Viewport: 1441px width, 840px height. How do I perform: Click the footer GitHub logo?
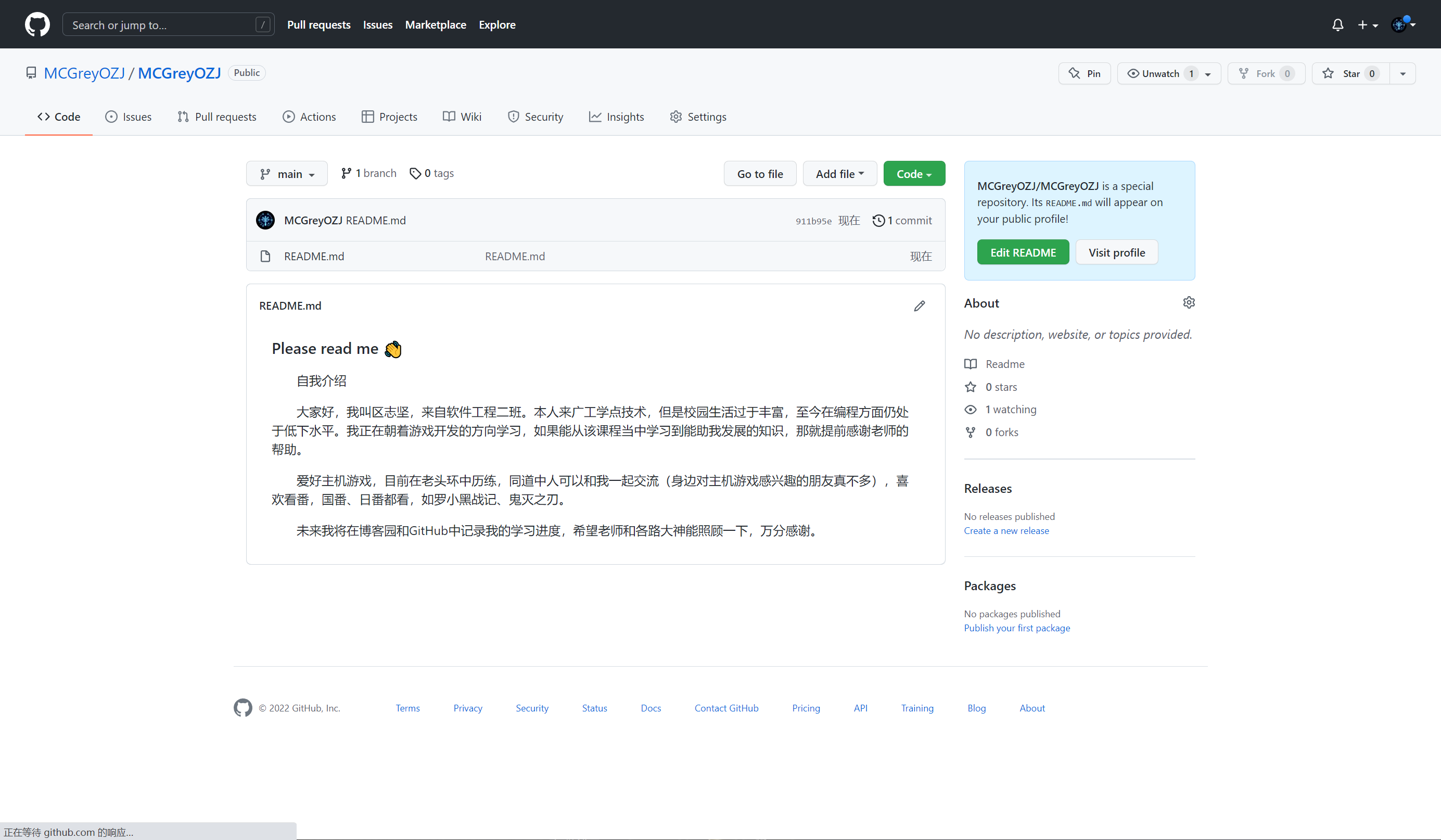pos(243,707)
